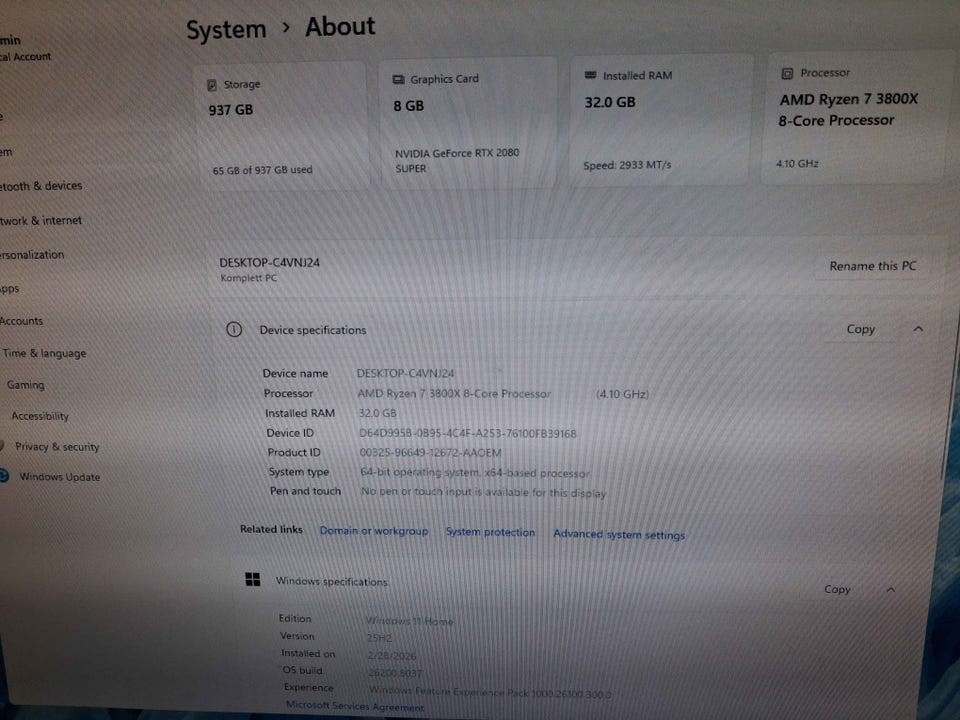Click the Windows logo beside Windows specifications
The width and height of the screenshot is (960, 720).
[252, 579]
